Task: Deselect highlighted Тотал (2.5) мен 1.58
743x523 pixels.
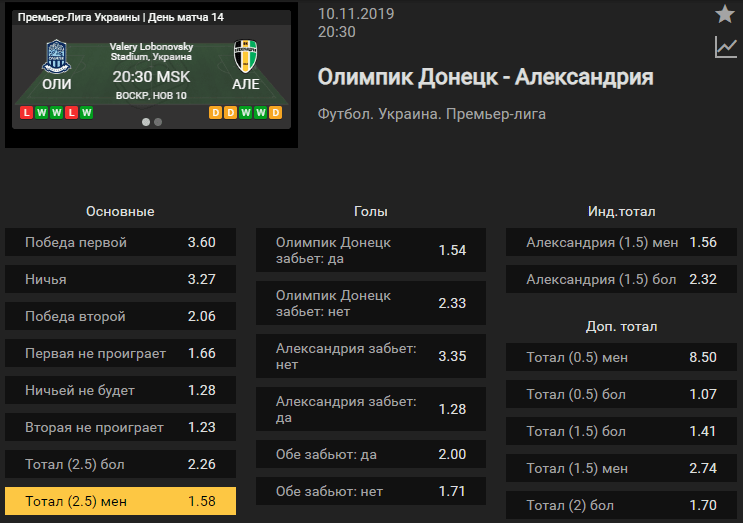Action: [x=120, y=501]
